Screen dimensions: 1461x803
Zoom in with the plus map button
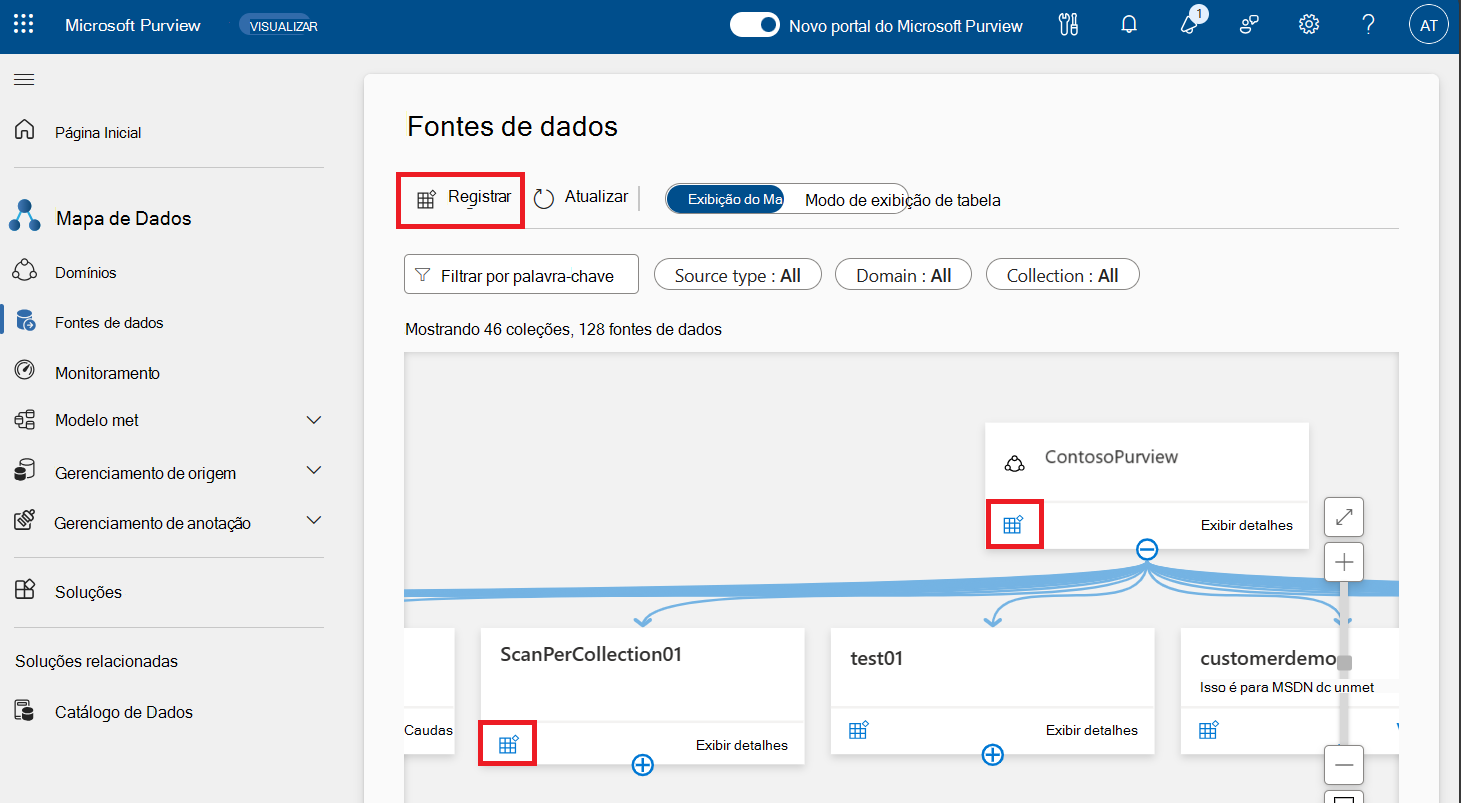coord(1344,562)
